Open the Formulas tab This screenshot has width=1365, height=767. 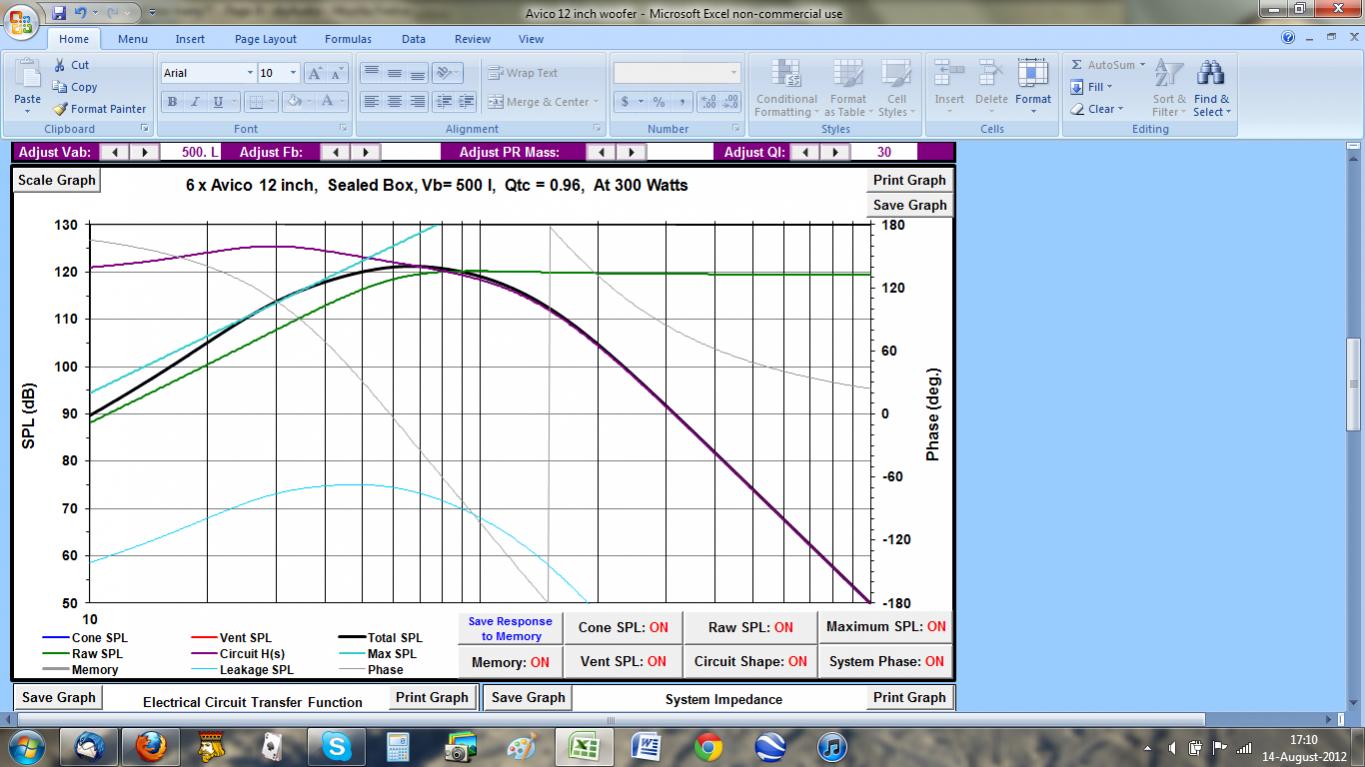(348, 39)
